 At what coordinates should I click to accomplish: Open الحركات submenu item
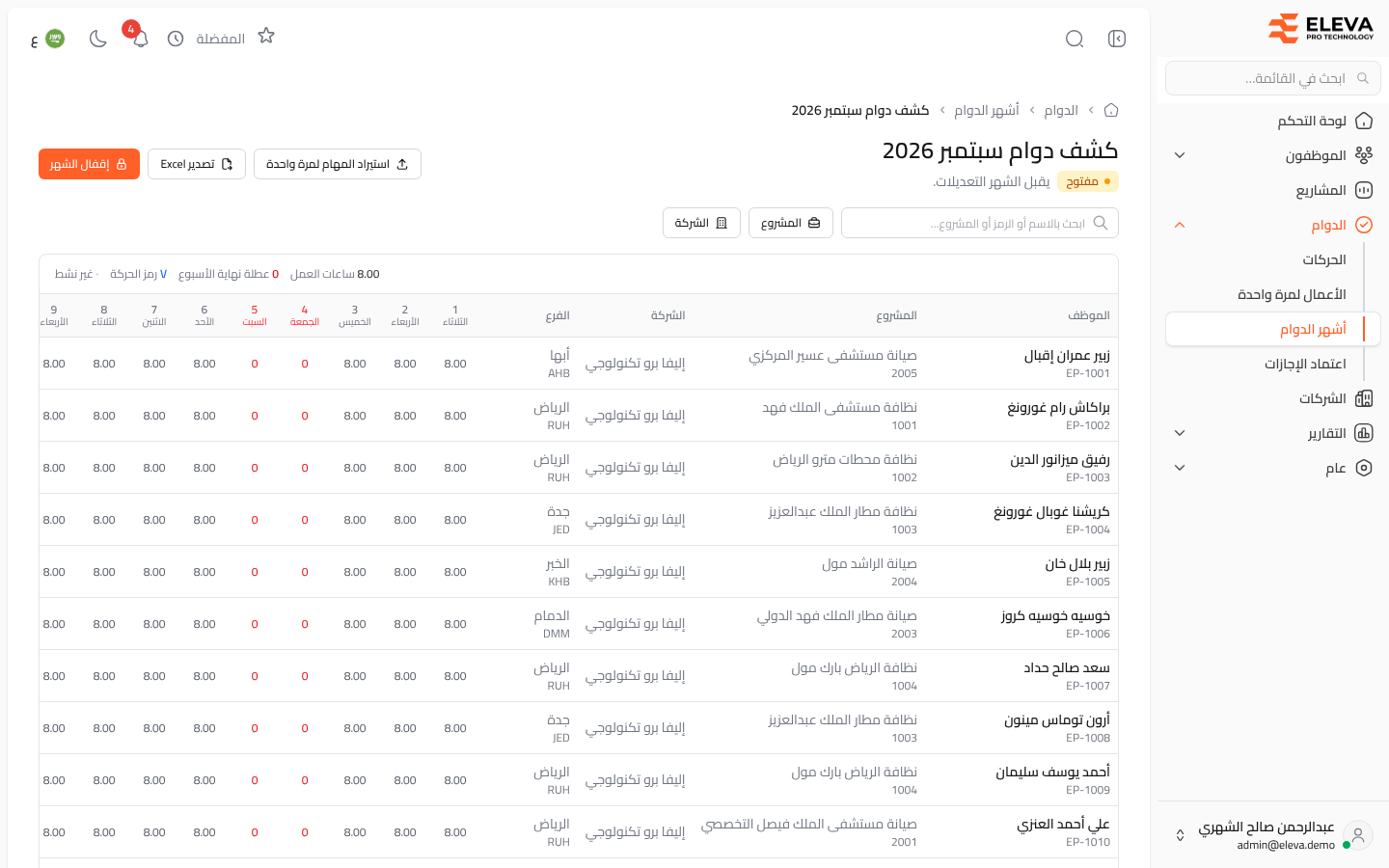pyautogui.click(x=1323, y=259)
